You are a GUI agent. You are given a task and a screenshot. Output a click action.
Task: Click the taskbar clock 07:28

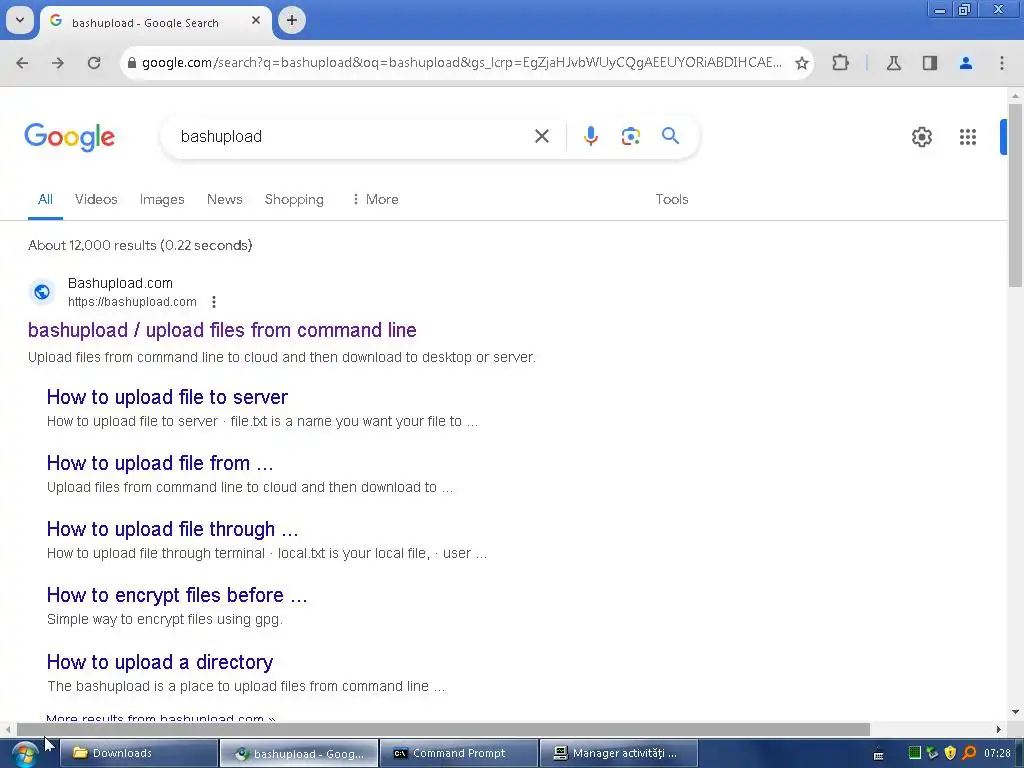pos(997,753)
